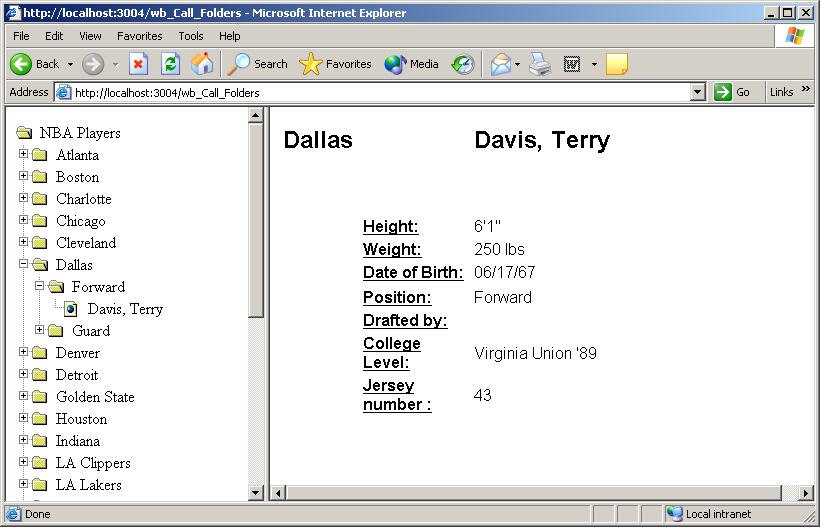Click the tree pane vertical scroll thumb

tap(255, 220)
